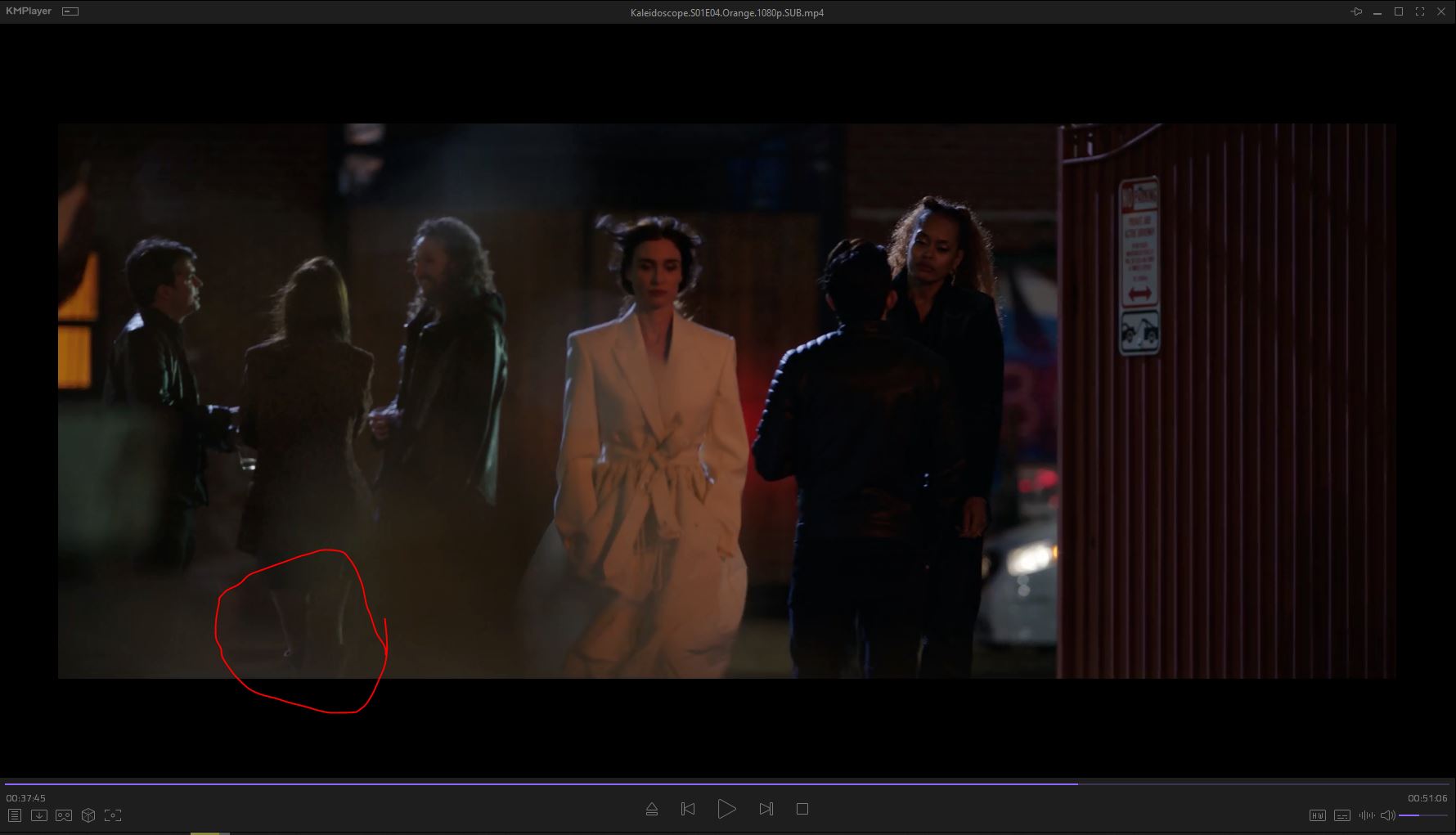Viewport: 1456px width, 835px height.
Task: Toggle HW hardware acceleration
Action: click(x=1318, y=815)
